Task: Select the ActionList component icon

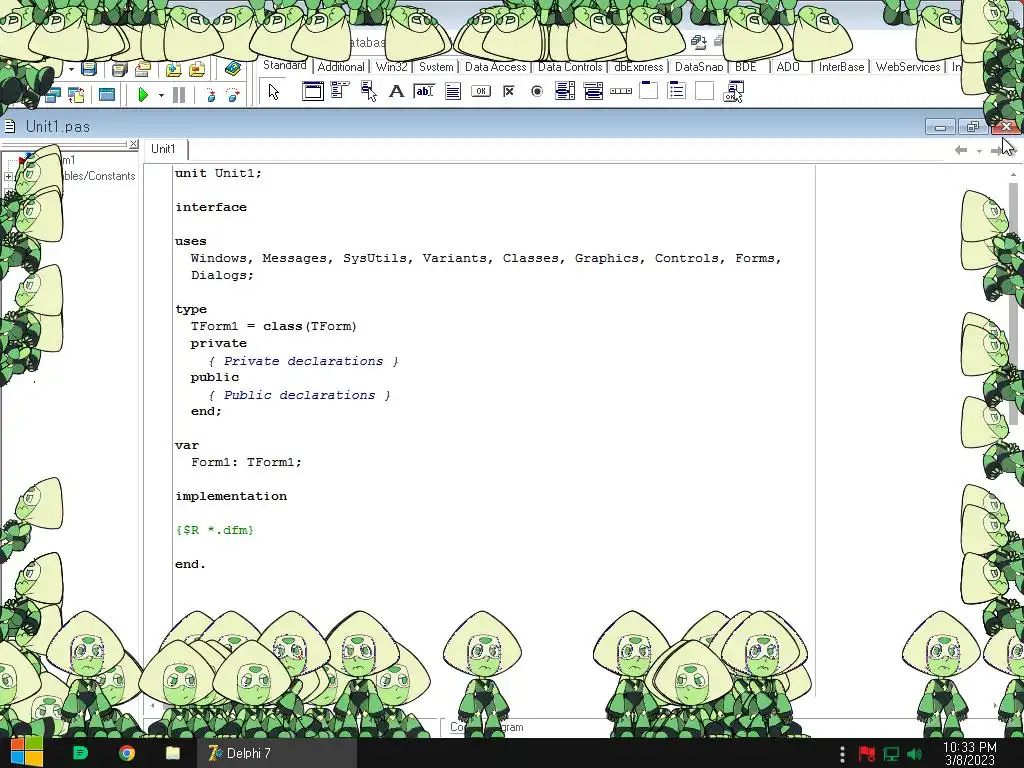Action: click(733, 91)
